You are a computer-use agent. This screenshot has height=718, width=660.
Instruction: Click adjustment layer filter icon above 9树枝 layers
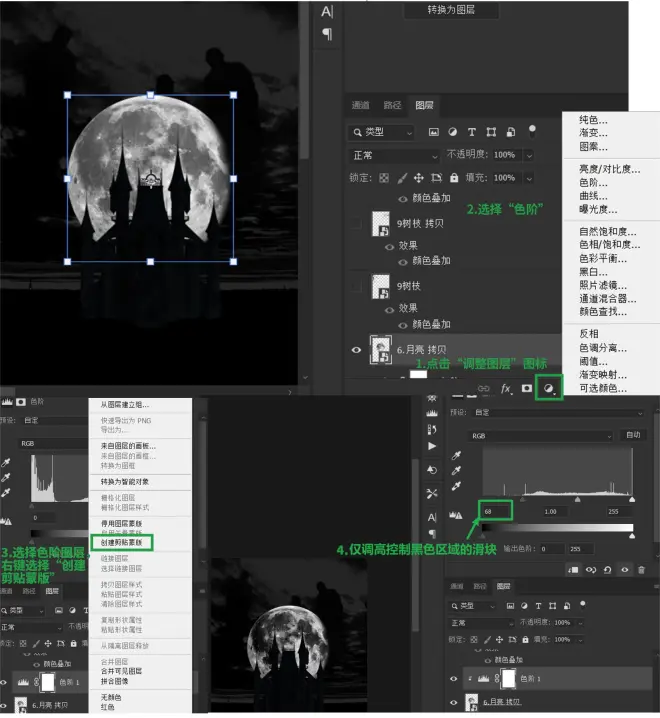click(453, 132)
